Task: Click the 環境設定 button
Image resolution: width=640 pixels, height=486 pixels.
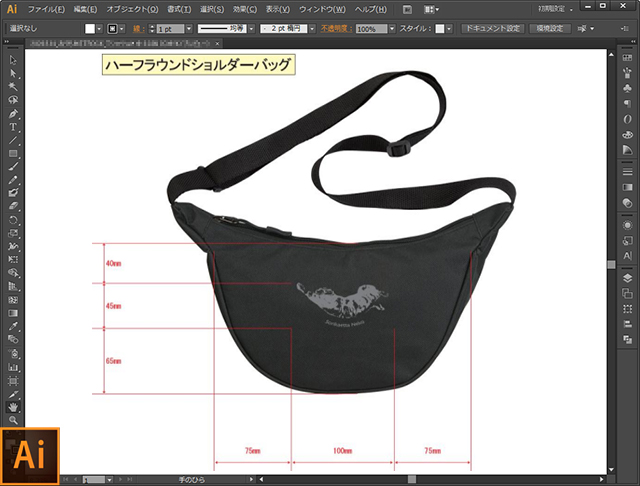Action: [x=550, y=29]
